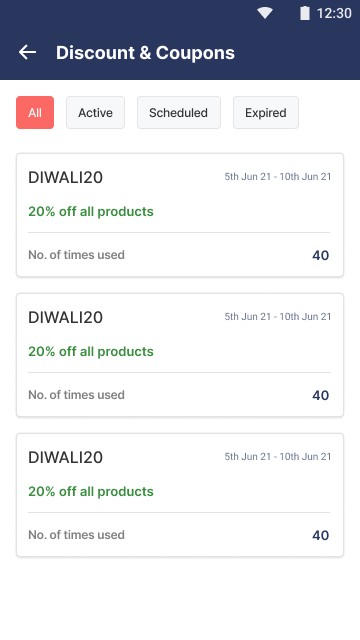This screenshot has width=360, height=640.
Task: Tap usage count 40 on third coupon
Action: pyautogui.click(x=320, y=536)
